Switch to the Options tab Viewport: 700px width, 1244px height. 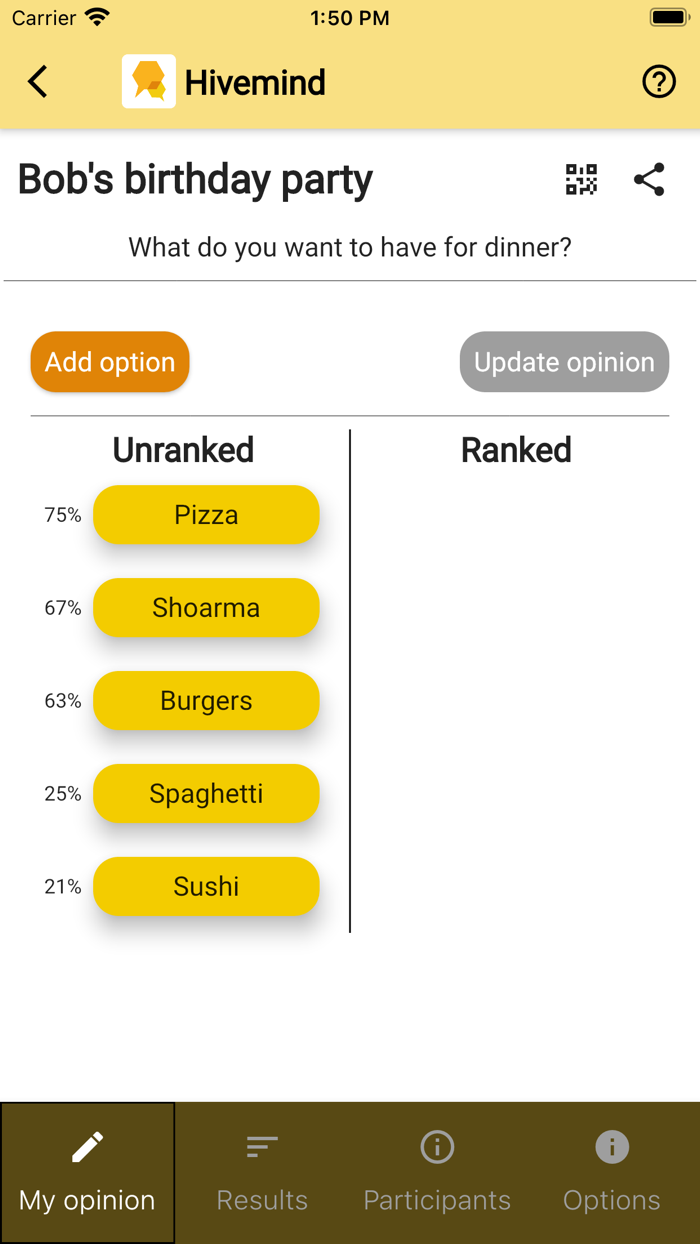612,1173
